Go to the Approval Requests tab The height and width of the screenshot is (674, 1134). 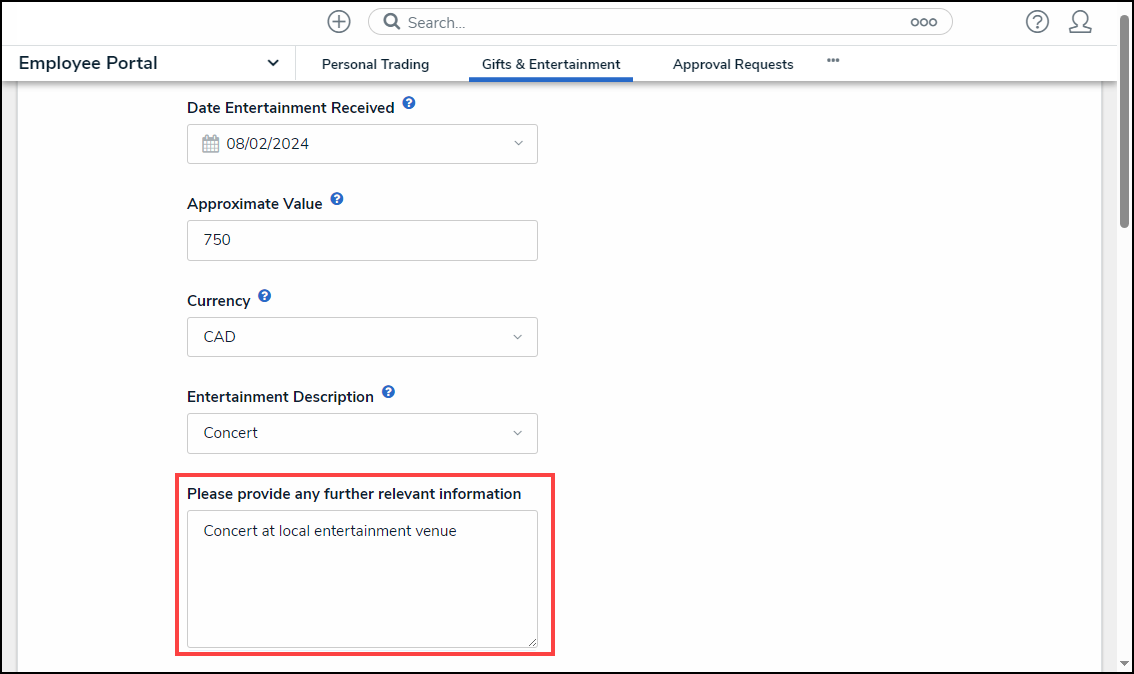pyautogui.click(x=733, y=64)
